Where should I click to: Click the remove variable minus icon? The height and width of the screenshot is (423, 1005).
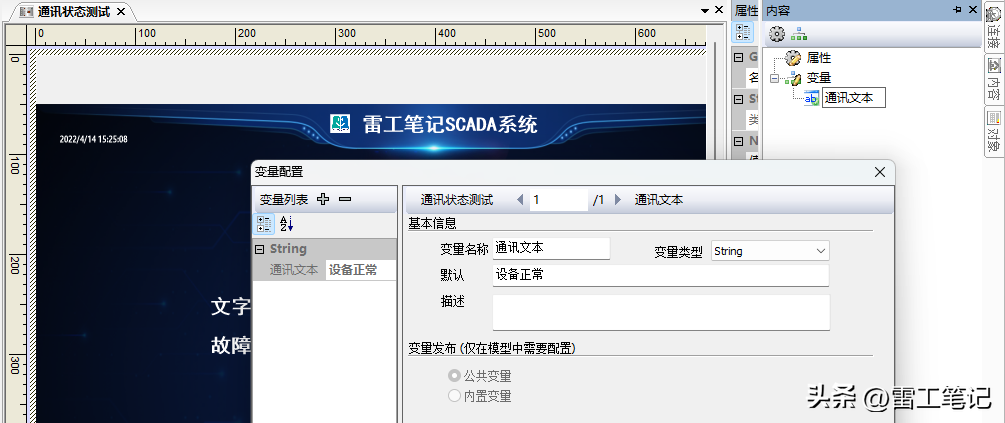345,199
